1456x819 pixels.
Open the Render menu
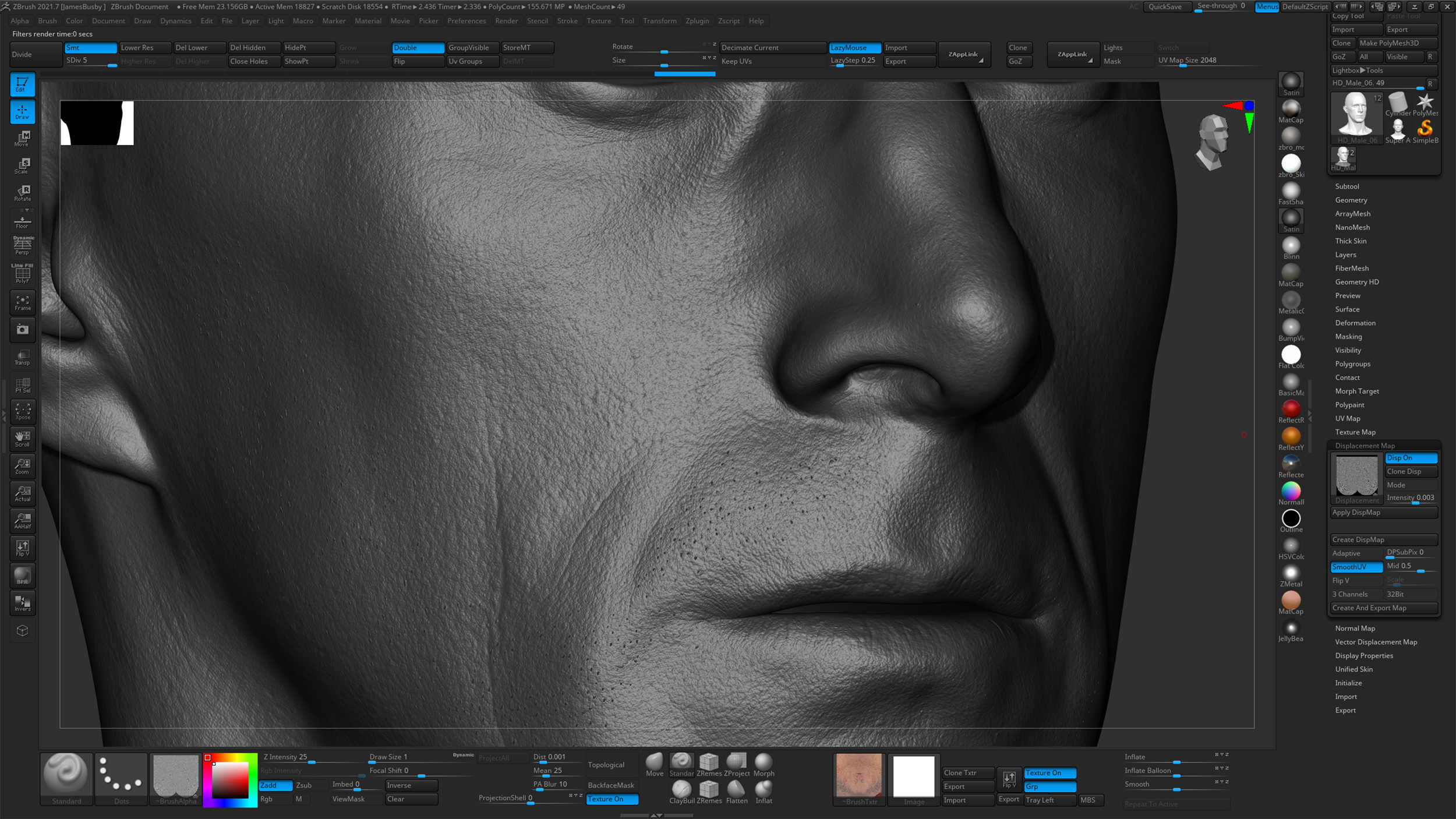(x=506, y=21)
